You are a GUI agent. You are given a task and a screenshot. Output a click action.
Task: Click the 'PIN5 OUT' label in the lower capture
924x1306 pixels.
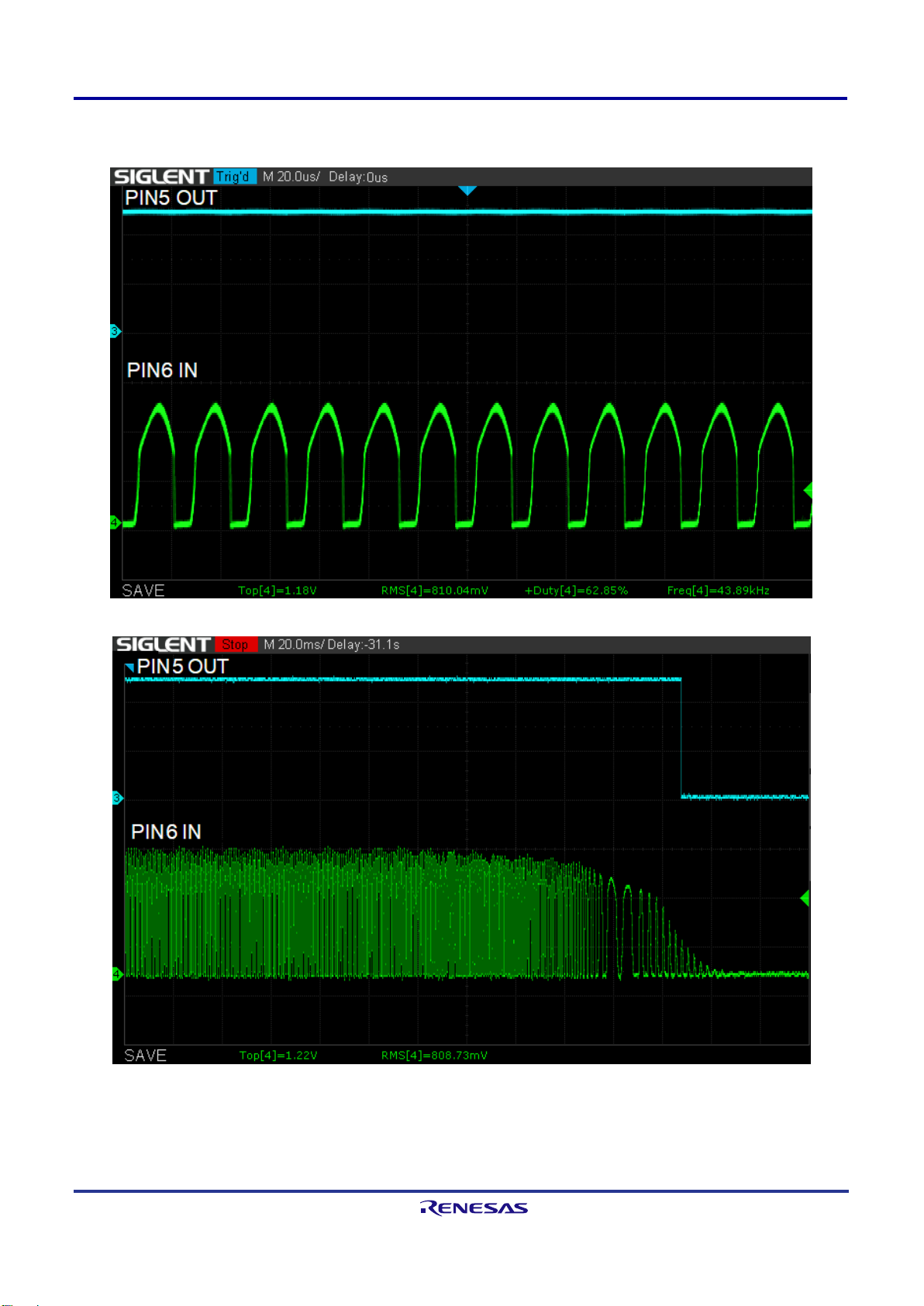pyautogui.click(x=182, y=667)
